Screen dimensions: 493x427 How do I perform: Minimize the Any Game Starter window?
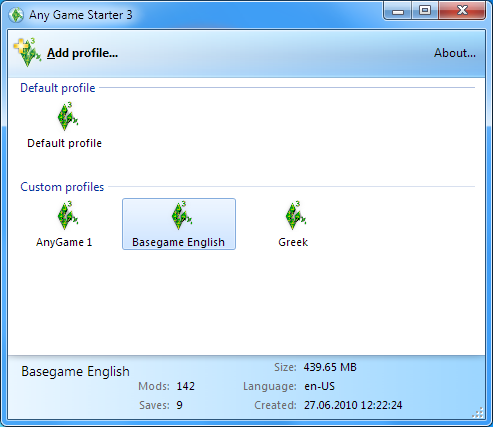pyautogui.click(x=398, y=11)
